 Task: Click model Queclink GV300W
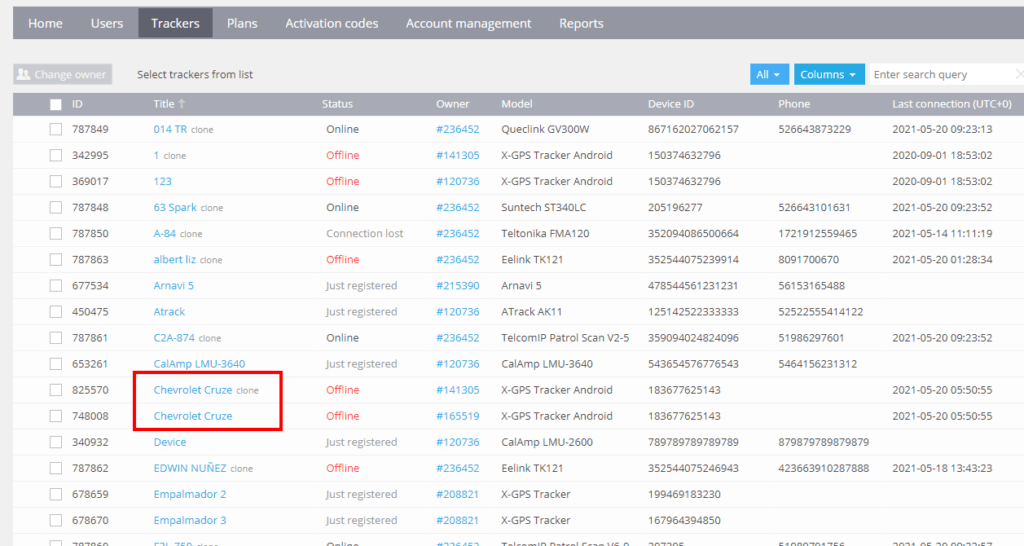(545, 129)
